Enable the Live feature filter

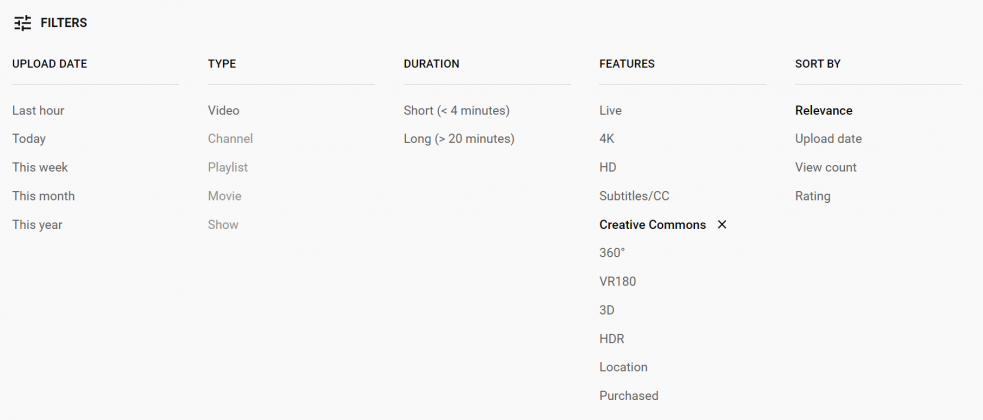[611, 110]
